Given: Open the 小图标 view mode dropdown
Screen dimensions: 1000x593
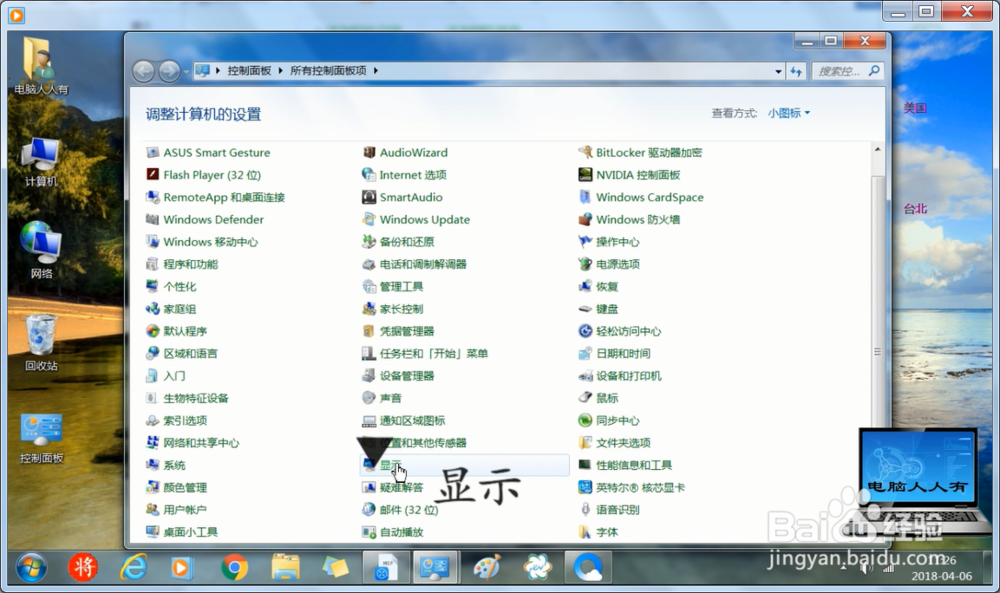Looking at the screenshot, I should coord(789,113).
